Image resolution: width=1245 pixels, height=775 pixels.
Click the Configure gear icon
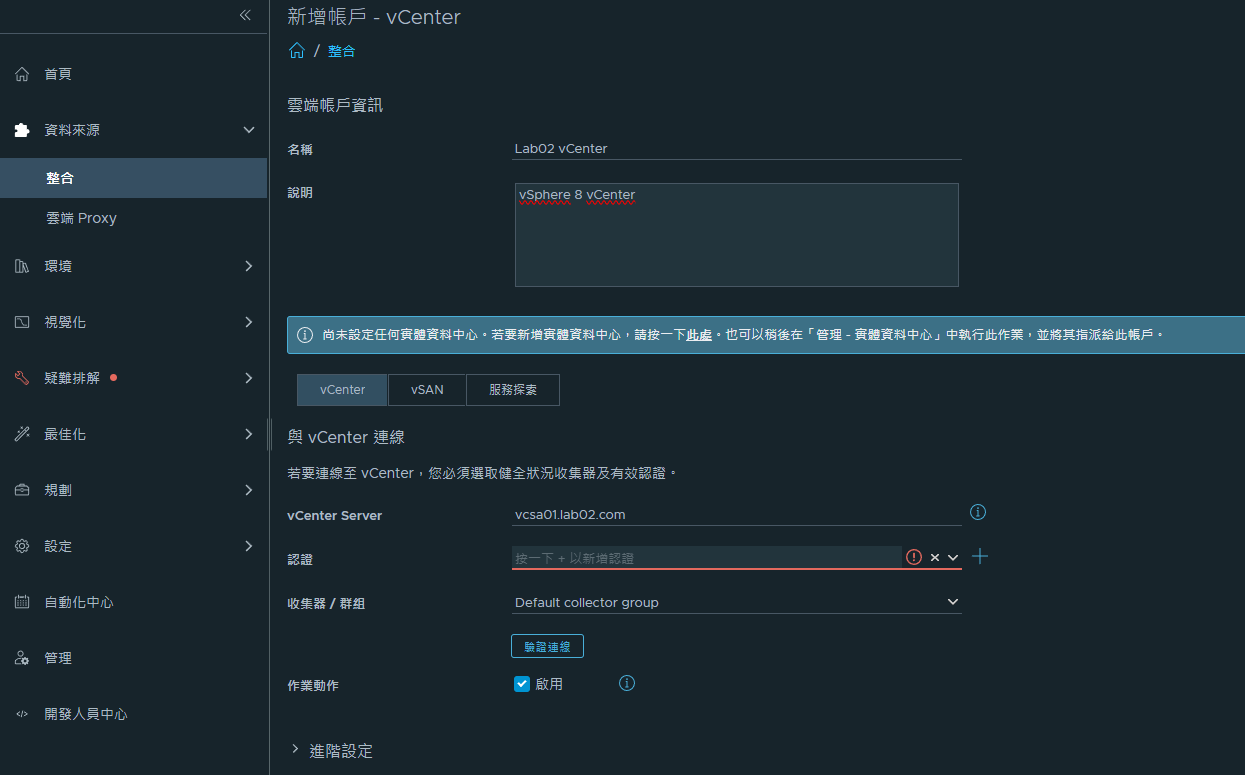(x=22, y=546)
